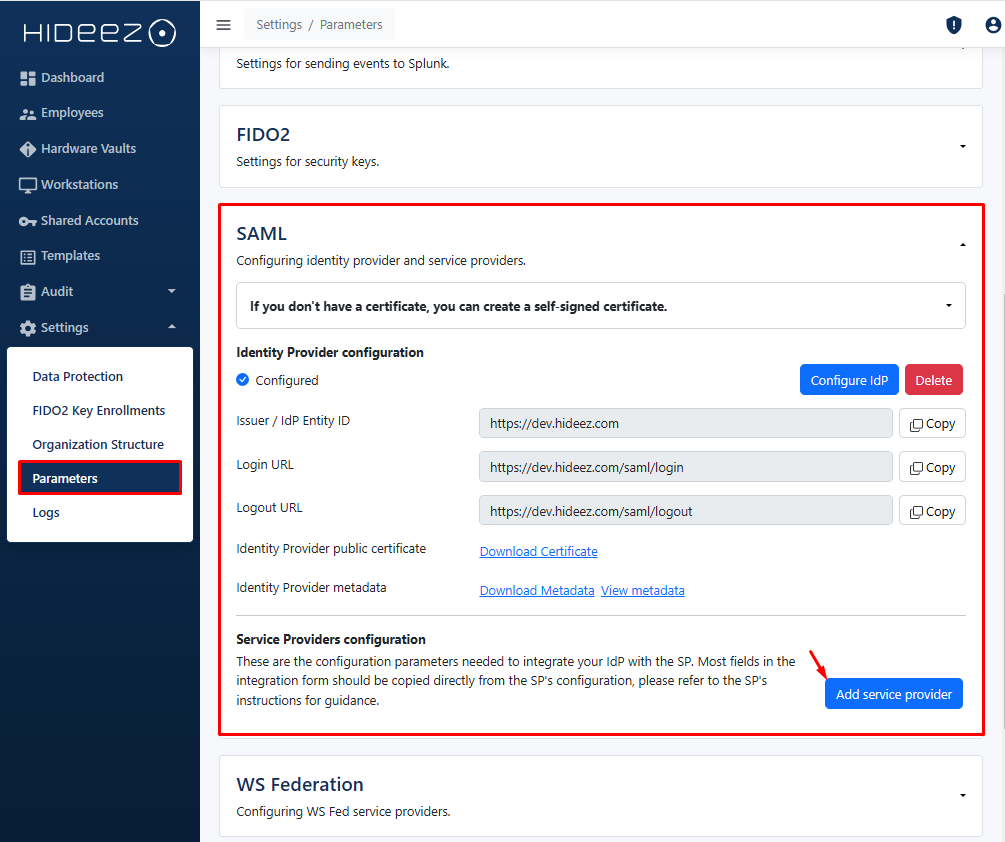This screenshot has width=1005, height=842.
Task: Open the security shield alert icon
Action: [x=954, y=25]
